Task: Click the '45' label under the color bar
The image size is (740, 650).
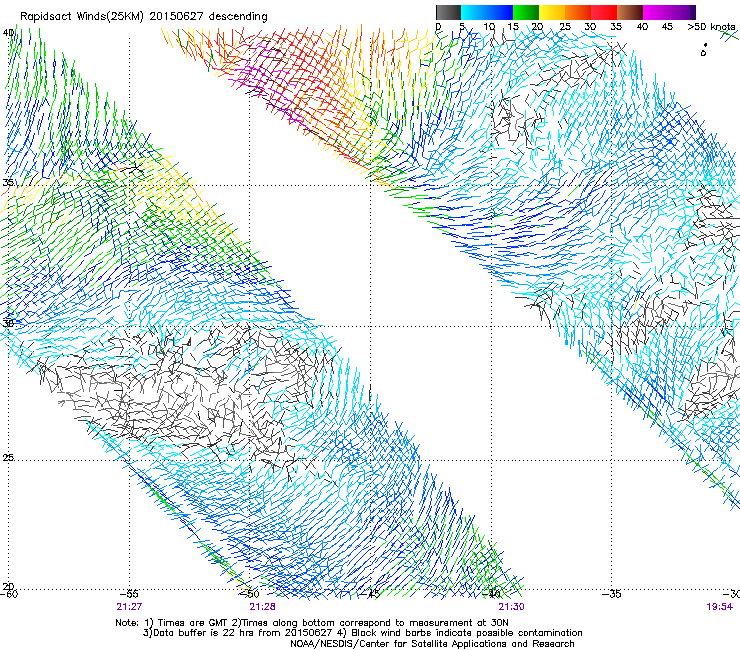Action: (667, 27)
